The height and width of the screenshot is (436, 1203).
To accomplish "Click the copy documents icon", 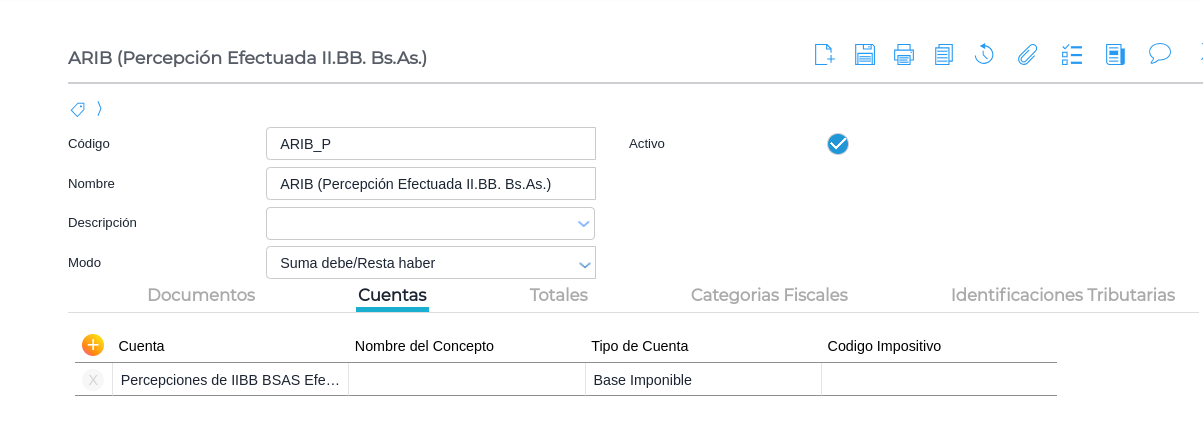I will (x=944, y=55).
